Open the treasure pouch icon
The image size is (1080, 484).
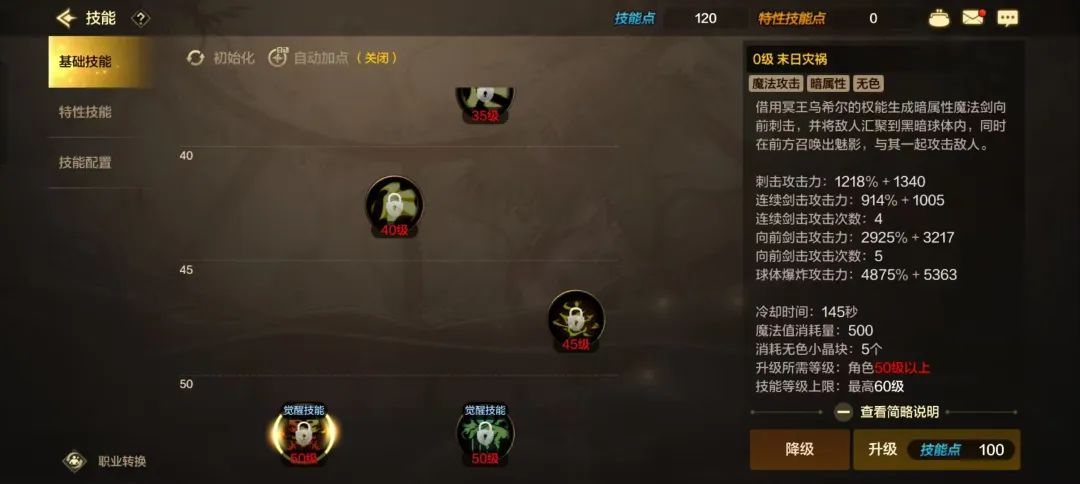pos(939,19)
